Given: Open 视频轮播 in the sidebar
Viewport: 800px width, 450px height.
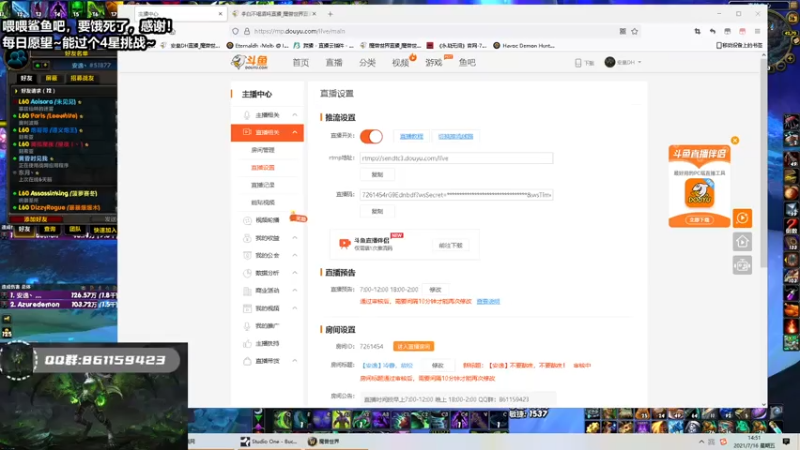Looking at the screenshot, I should [267, 220].
